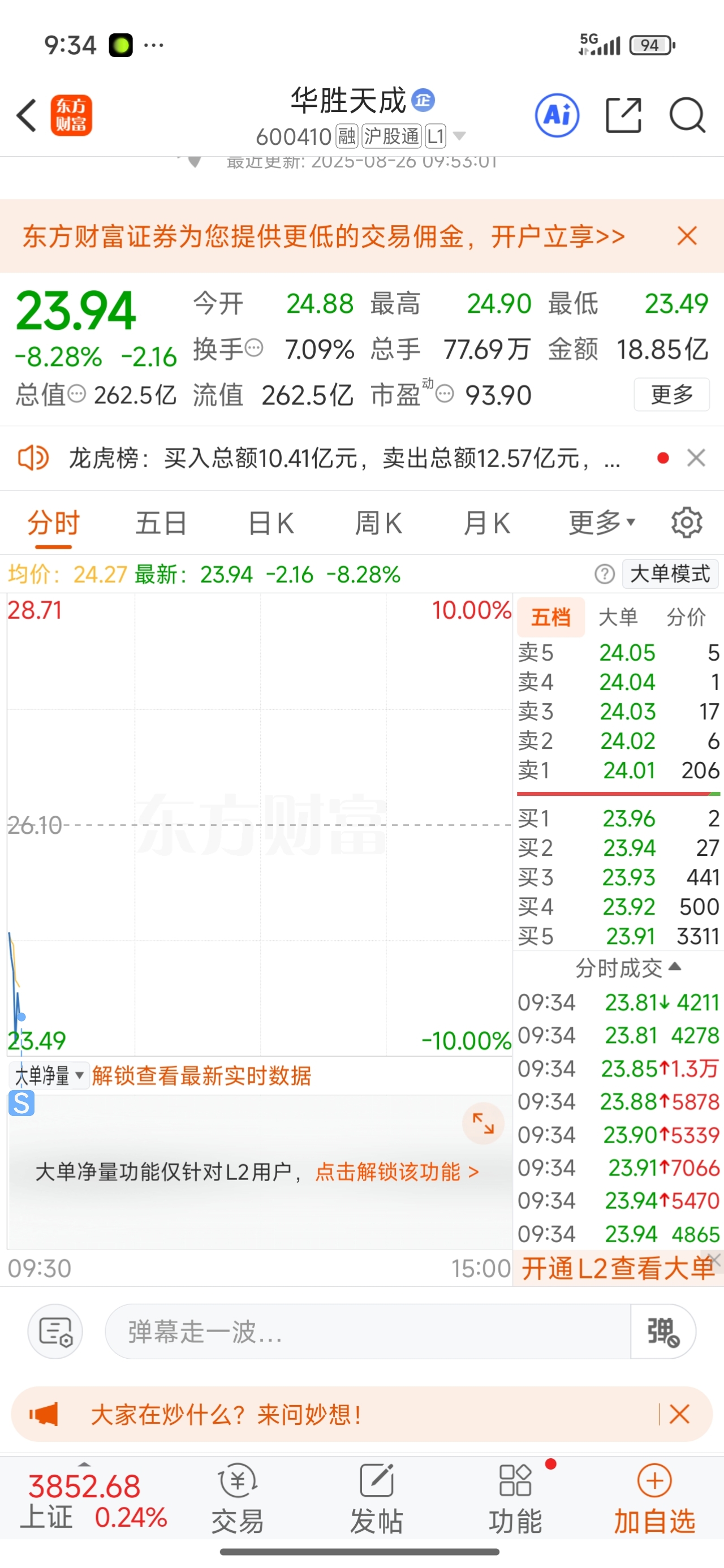Tap the share icon

(623, 115)
